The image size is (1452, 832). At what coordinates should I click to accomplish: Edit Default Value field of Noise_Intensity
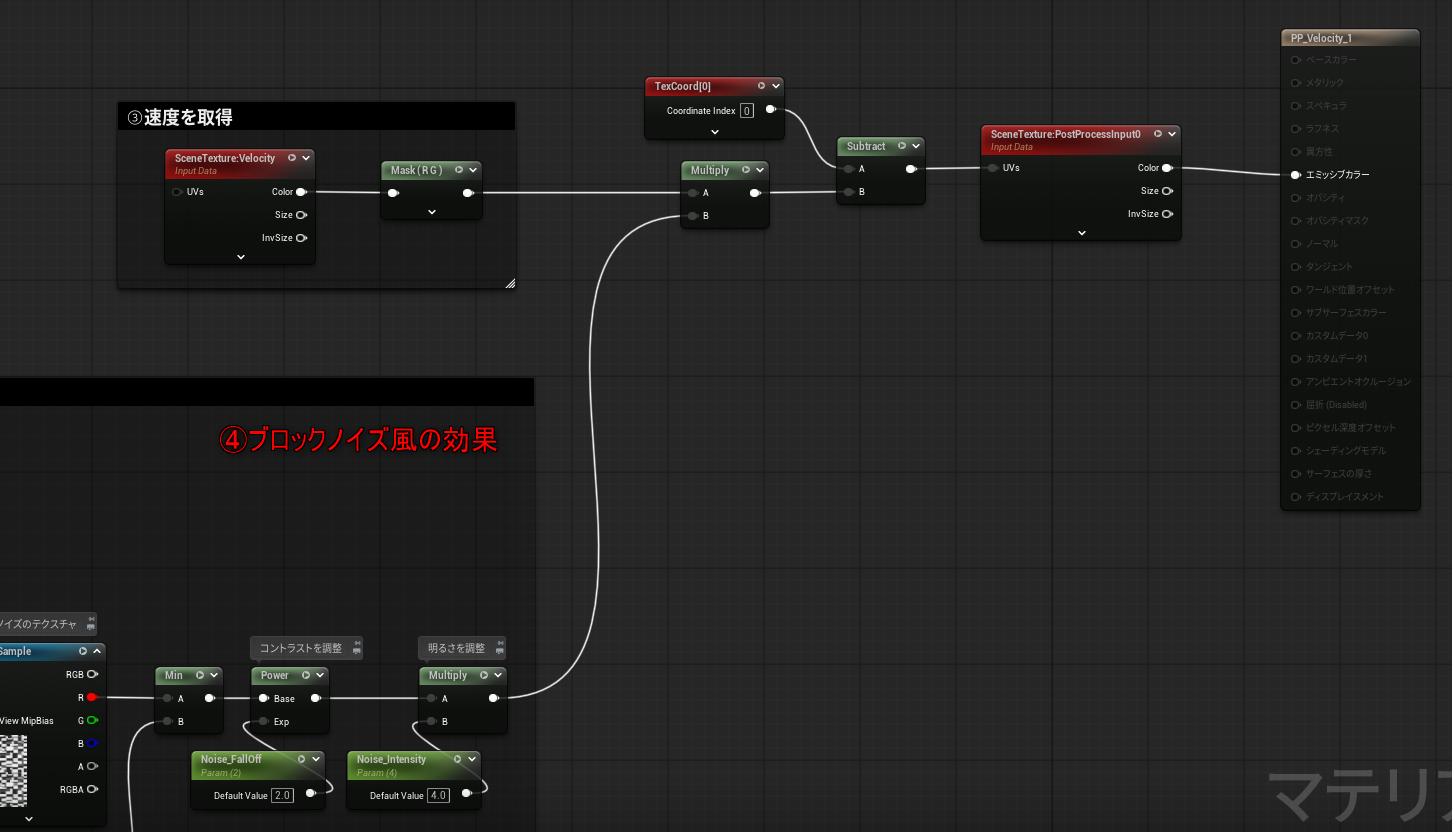(x=438, y=795)
